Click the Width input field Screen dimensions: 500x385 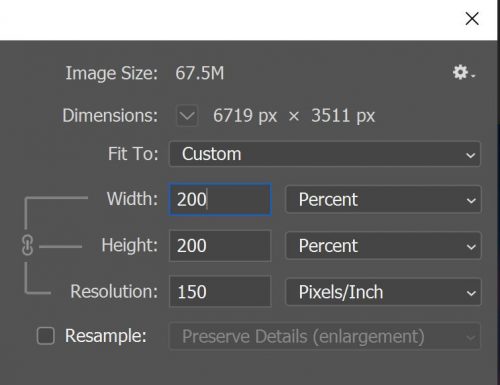tap(220, 200)
